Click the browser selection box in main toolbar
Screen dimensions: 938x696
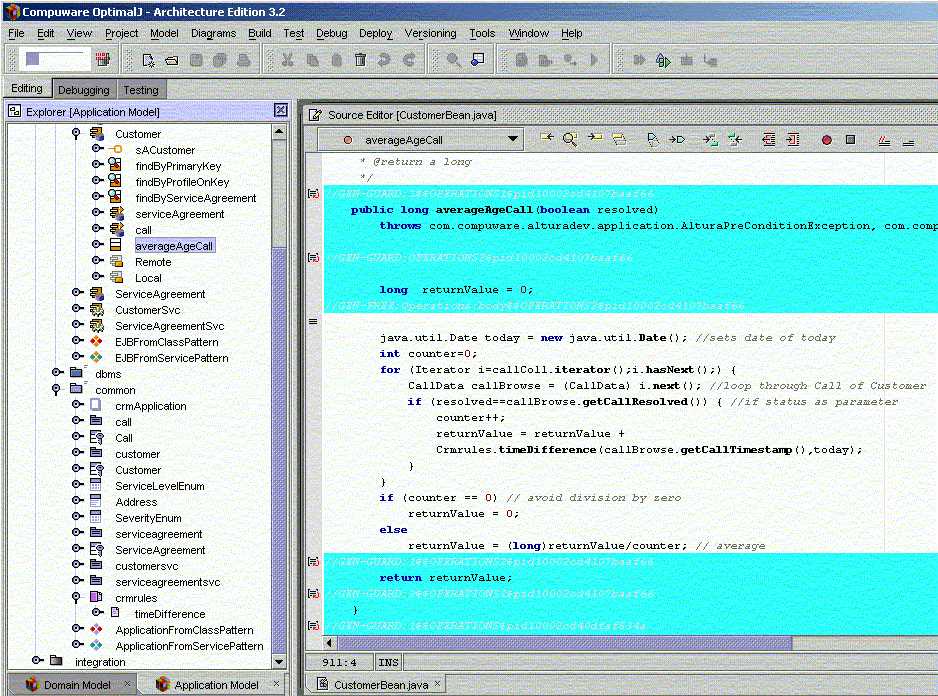pos(56,59)
